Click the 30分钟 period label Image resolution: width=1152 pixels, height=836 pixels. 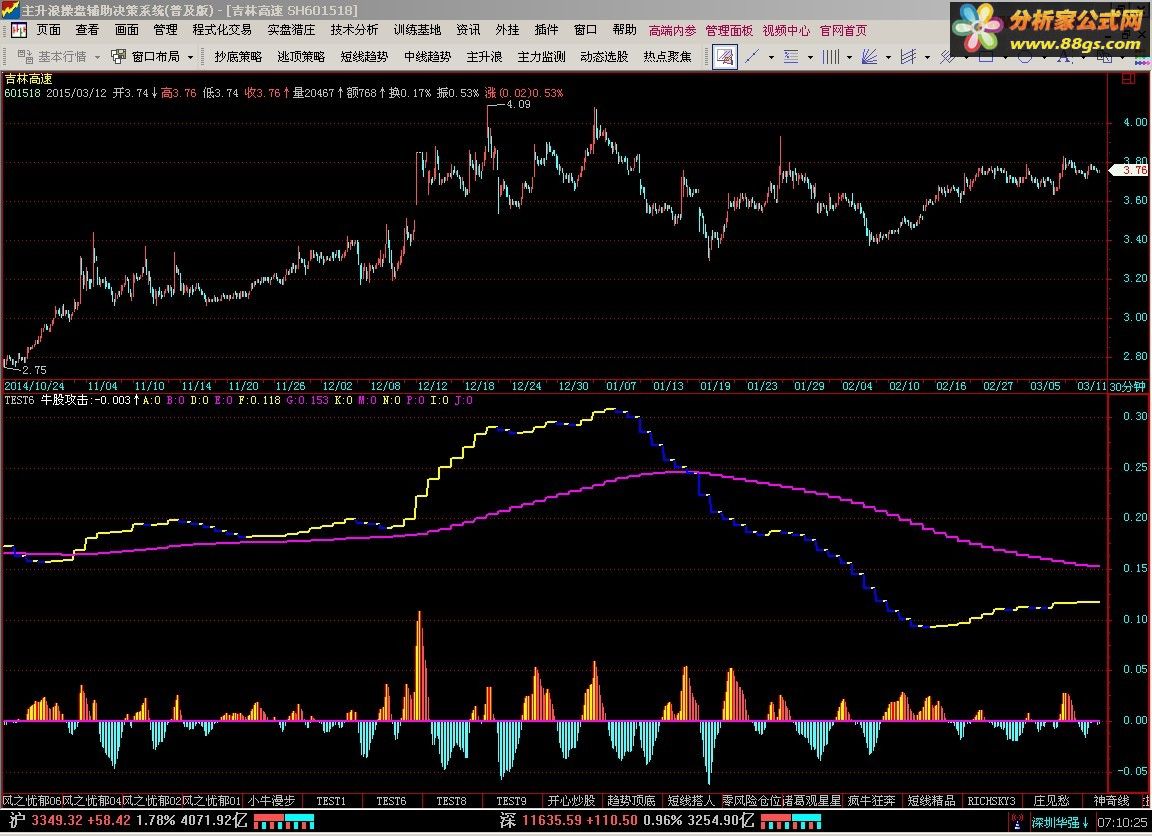[1127, 386]
